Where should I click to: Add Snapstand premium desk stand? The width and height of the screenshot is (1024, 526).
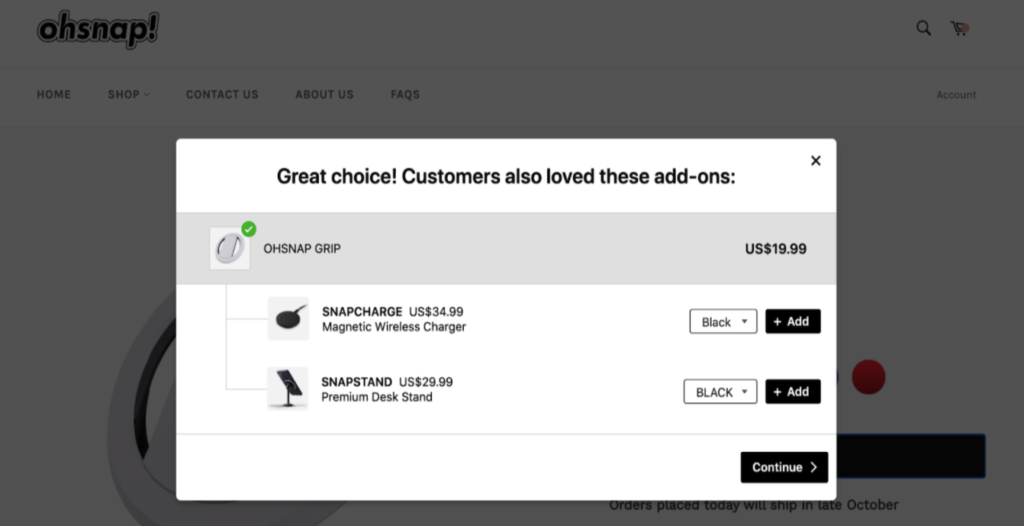pos(793,392)
